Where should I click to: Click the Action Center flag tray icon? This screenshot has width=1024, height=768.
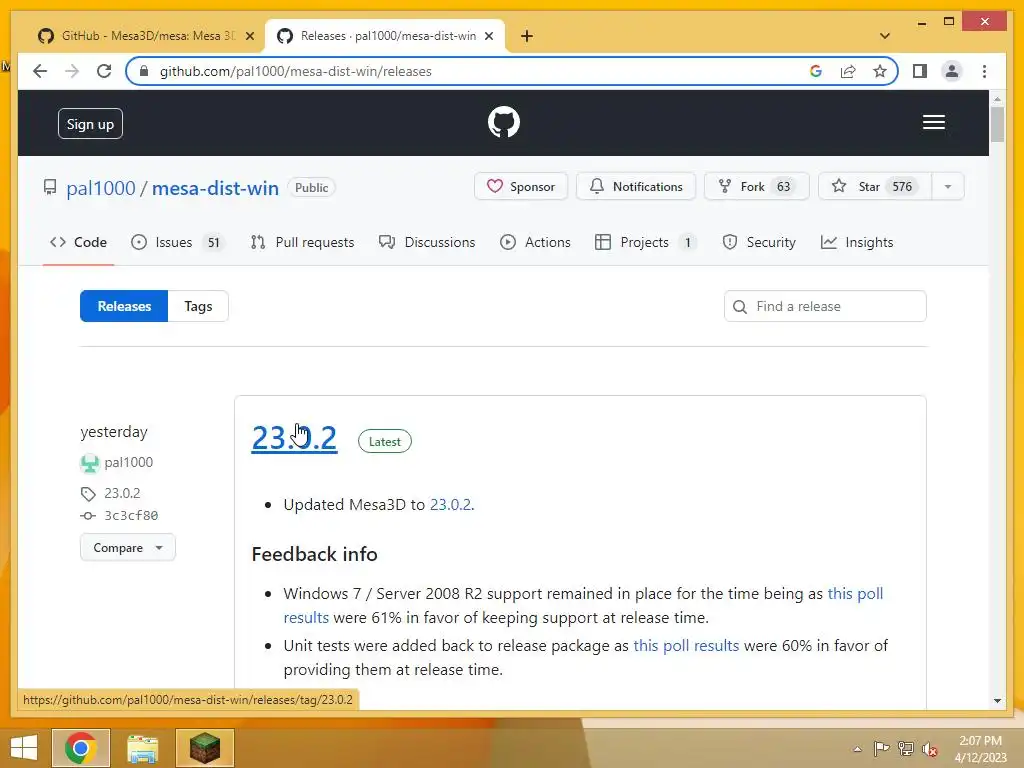881,749
